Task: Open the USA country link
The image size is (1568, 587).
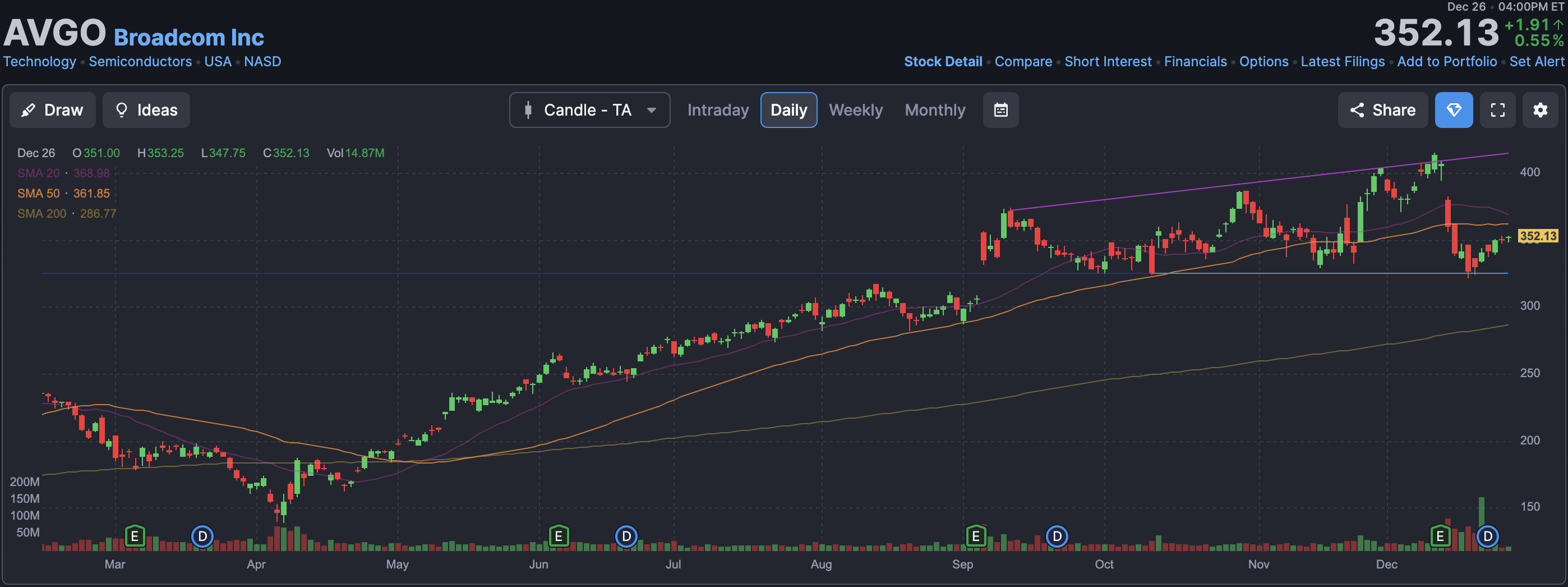Action: point(217,62)
